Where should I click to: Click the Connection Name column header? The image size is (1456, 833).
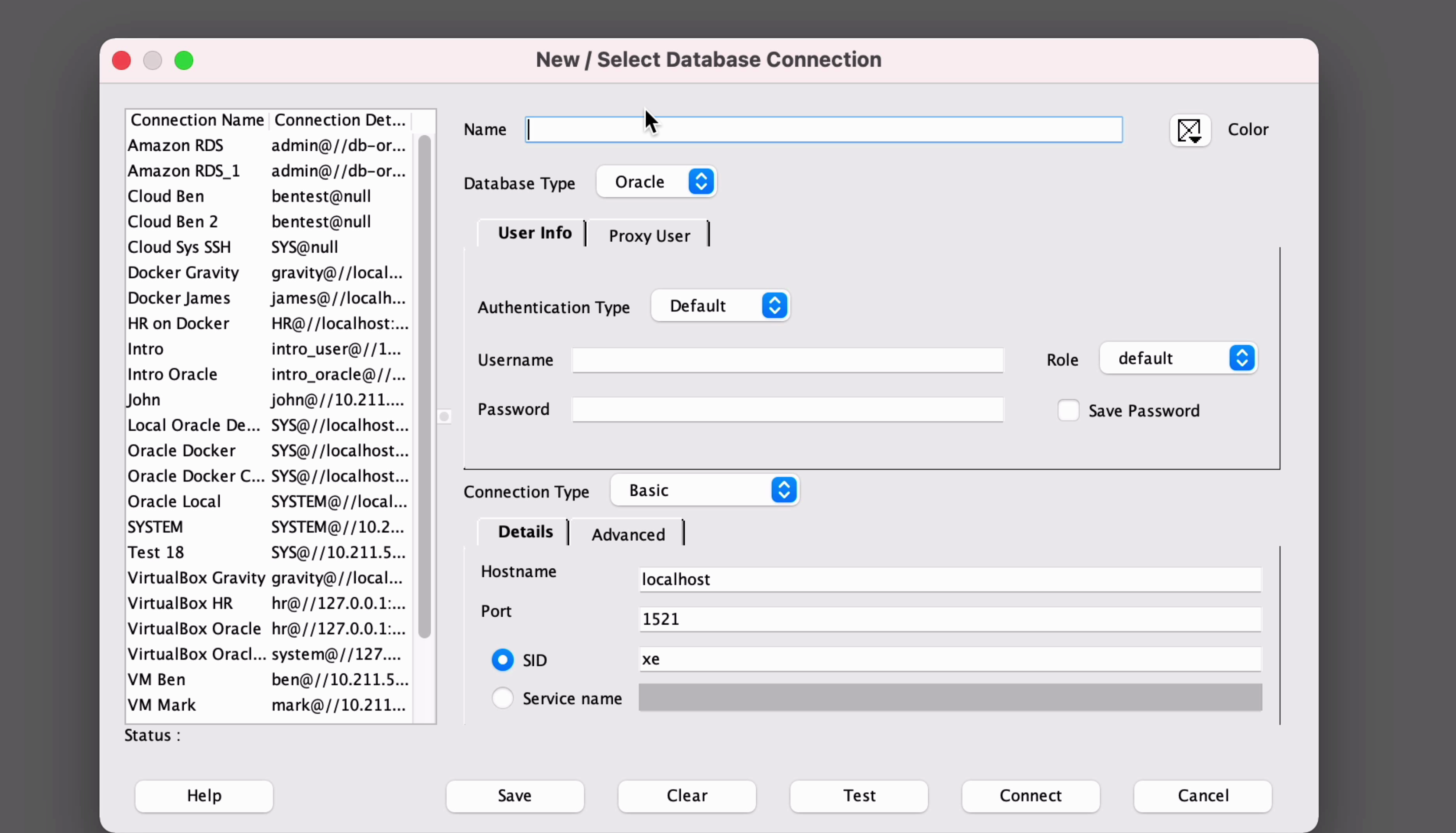197,120
